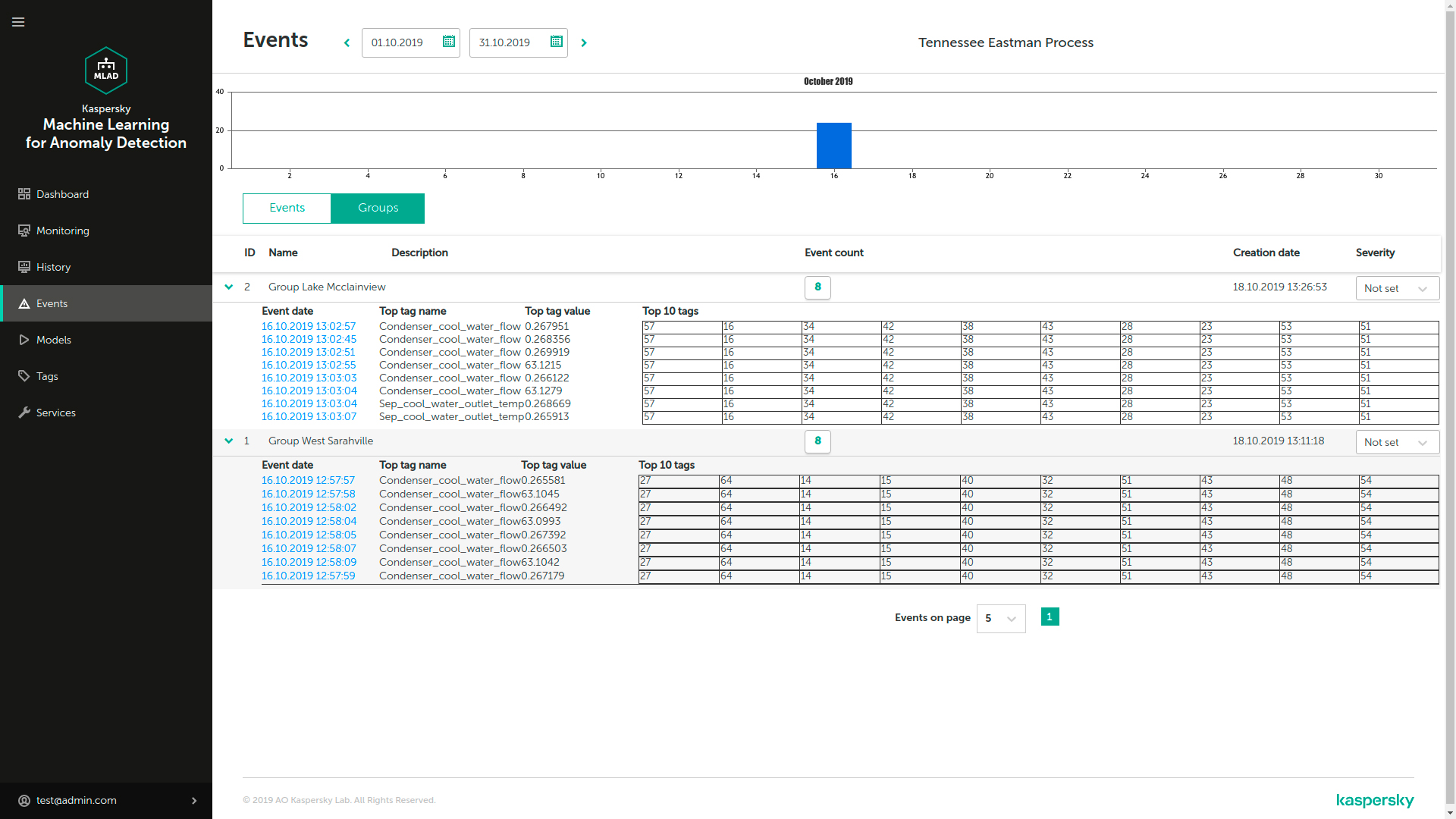
Task: Open the Models section
Action: (x=53, y=340)
